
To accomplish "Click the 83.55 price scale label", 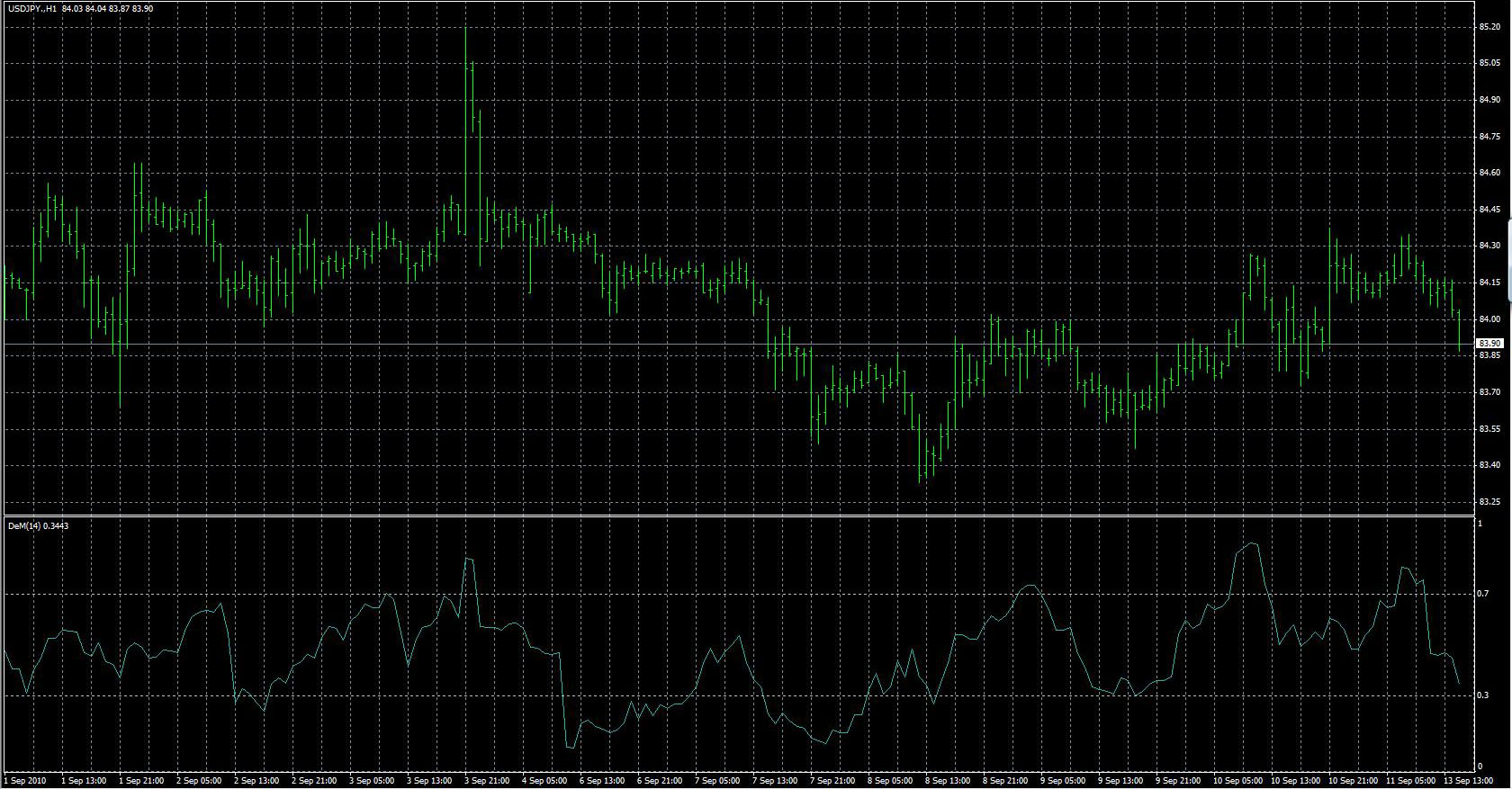I will (1489, 429).
